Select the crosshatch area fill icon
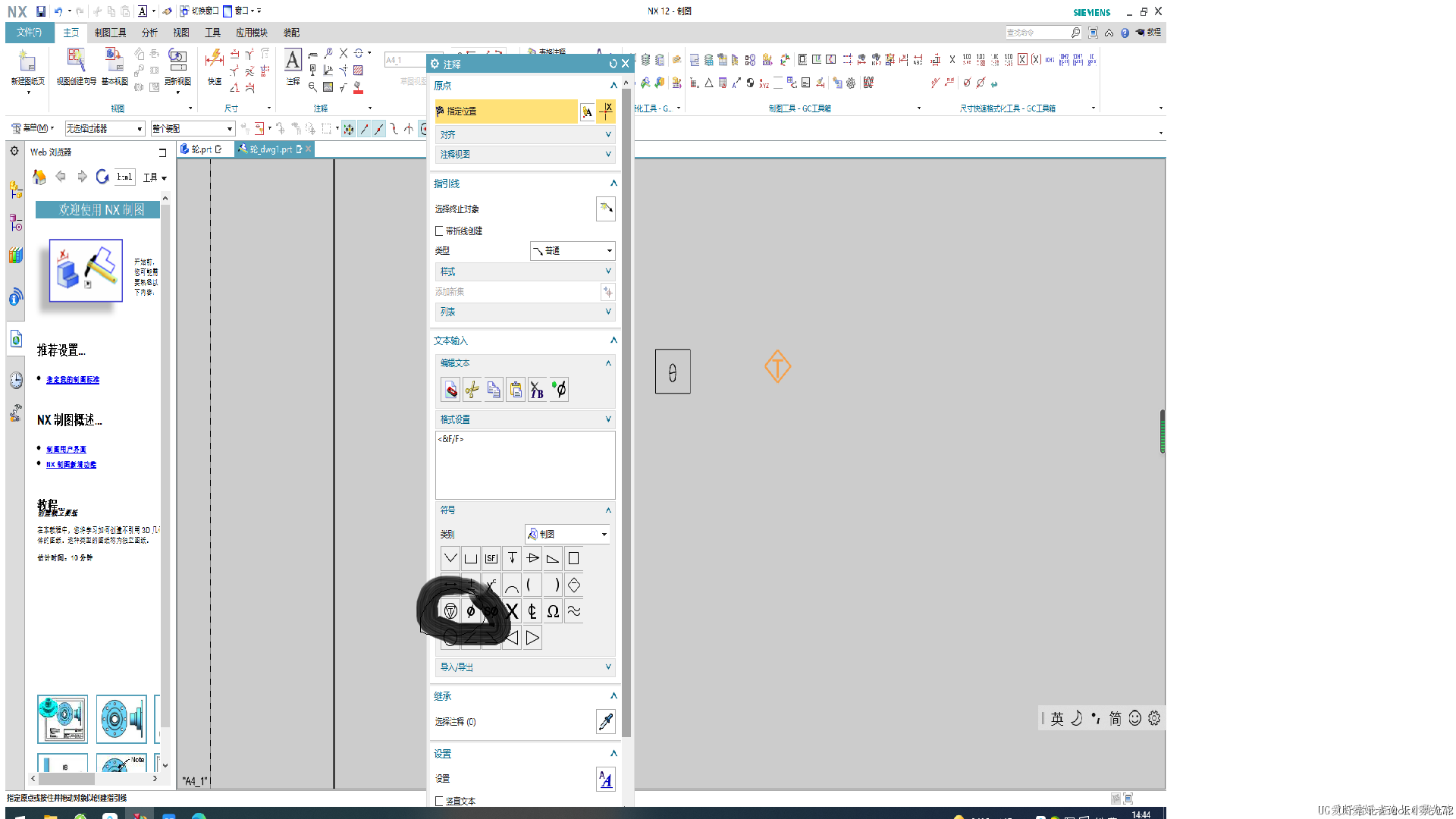The height and width of the screenshot is (819, 1456). point(358,70)
